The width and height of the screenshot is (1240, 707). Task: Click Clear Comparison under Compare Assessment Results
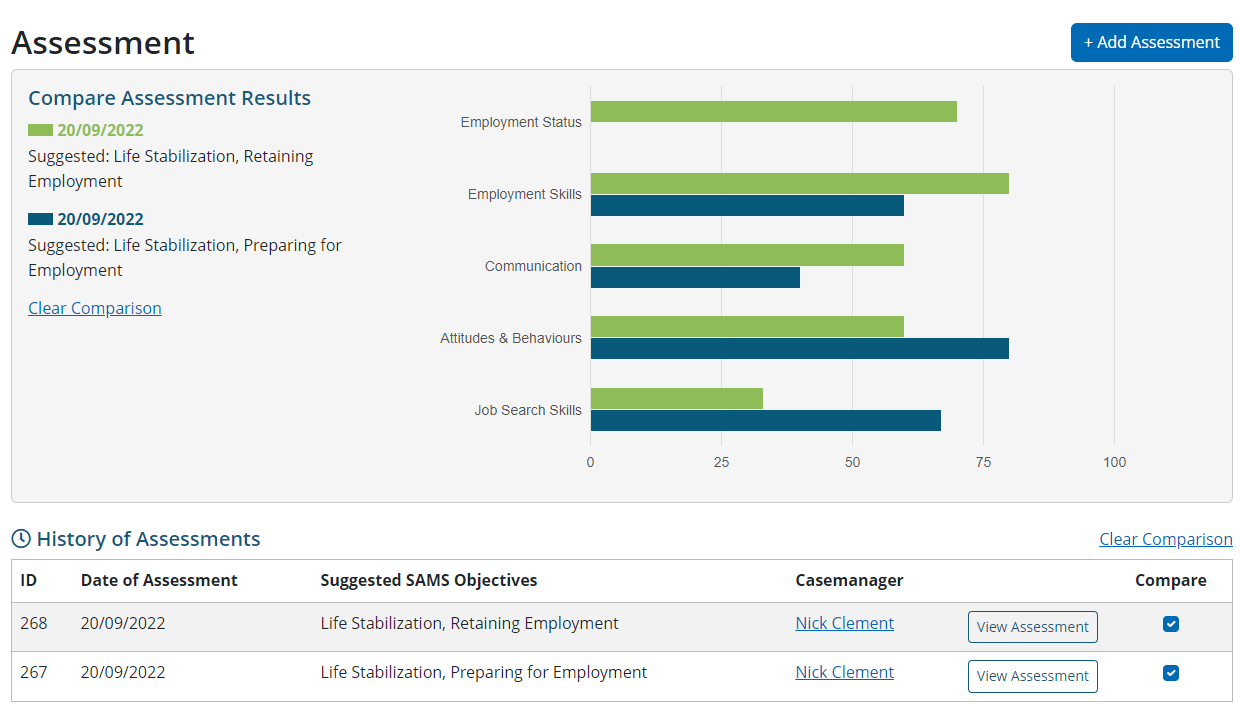[95, 308]
